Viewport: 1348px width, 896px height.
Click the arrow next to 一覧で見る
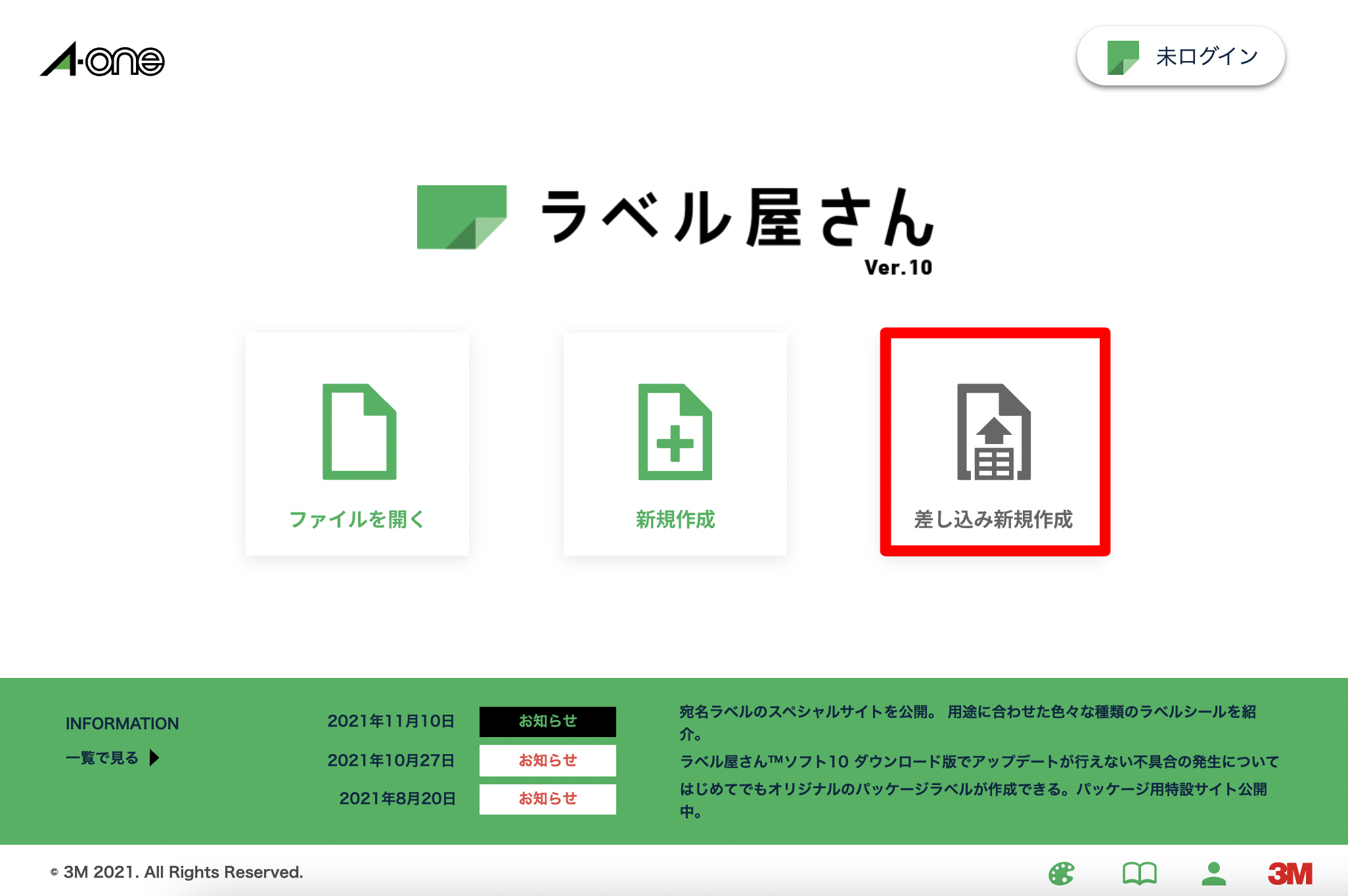[154, 758]
